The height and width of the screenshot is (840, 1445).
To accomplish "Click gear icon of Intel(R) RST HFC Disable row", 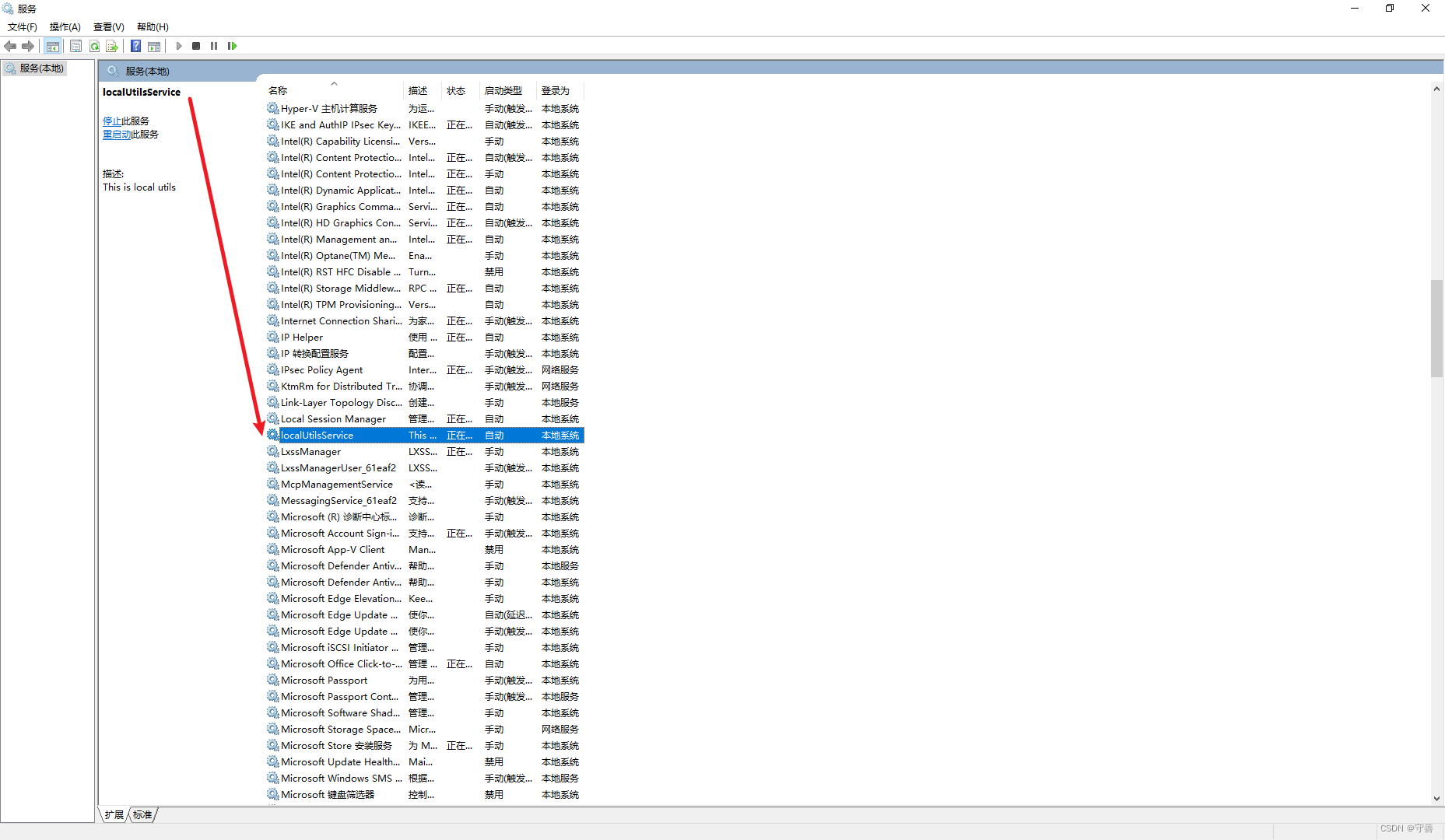I will click(273, 271).
